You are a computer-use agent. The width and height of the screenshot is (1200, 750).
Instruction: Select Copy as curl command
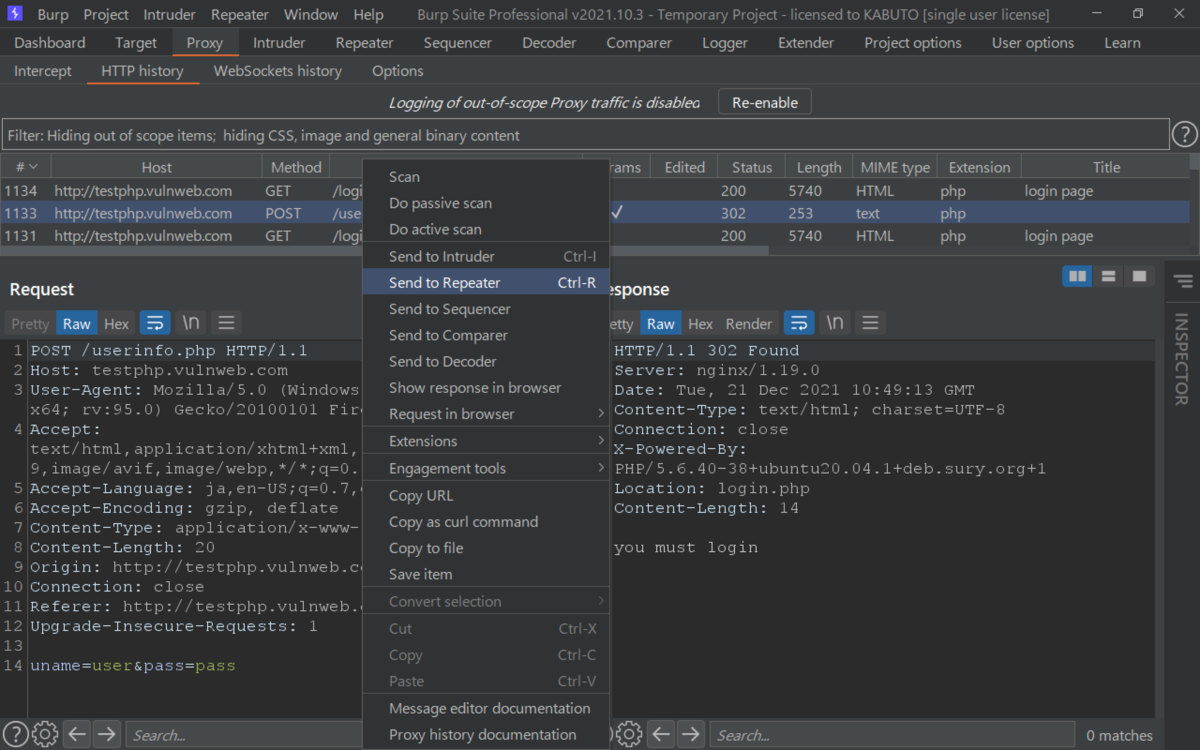(x=486, y=521)
